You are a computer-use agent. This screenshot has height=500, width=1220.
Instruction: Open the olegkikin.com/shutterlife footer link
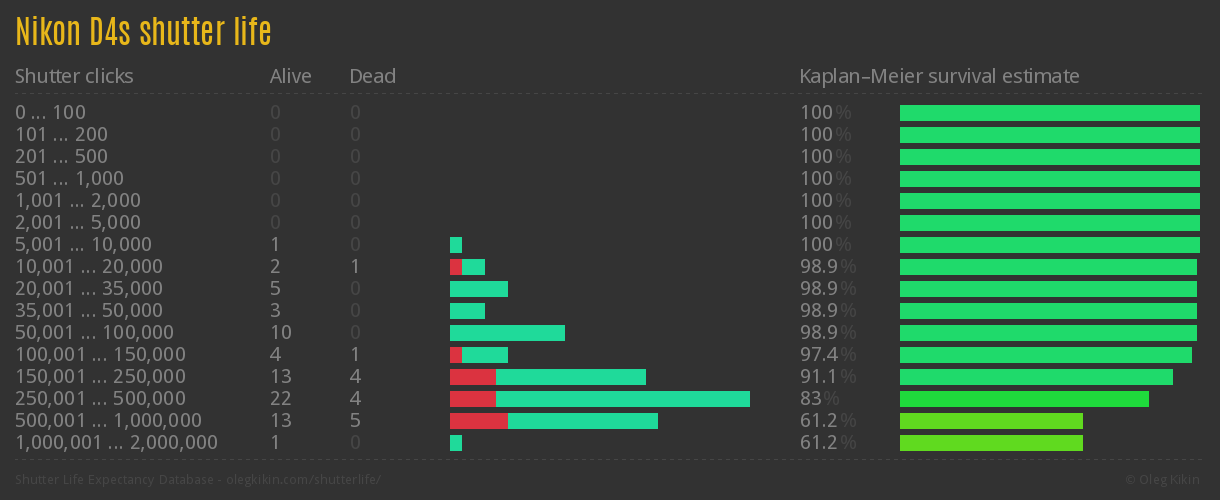[x=303, y=480]
